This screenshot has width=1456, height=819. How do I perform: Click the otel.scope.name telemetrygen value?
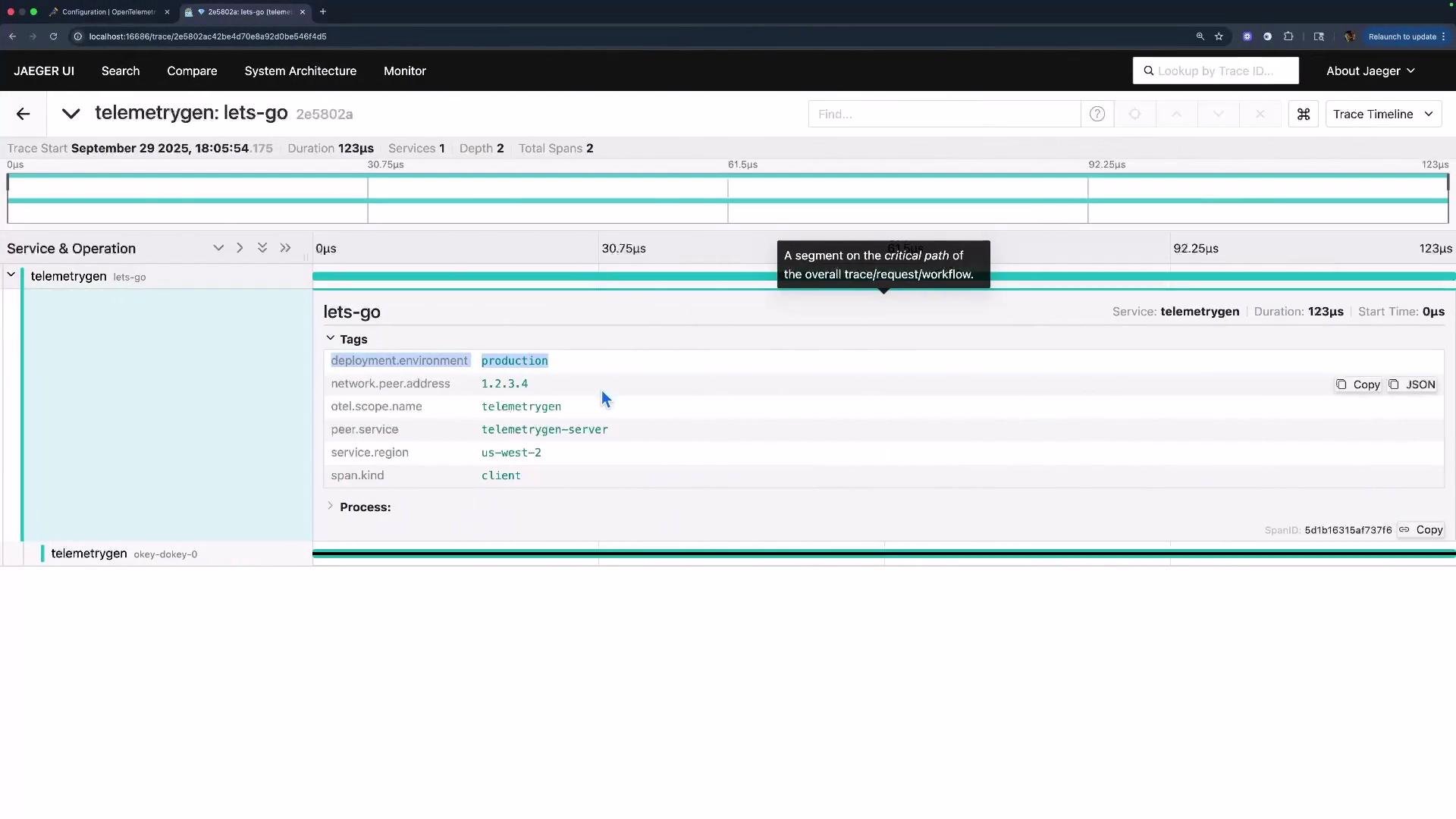521,406
